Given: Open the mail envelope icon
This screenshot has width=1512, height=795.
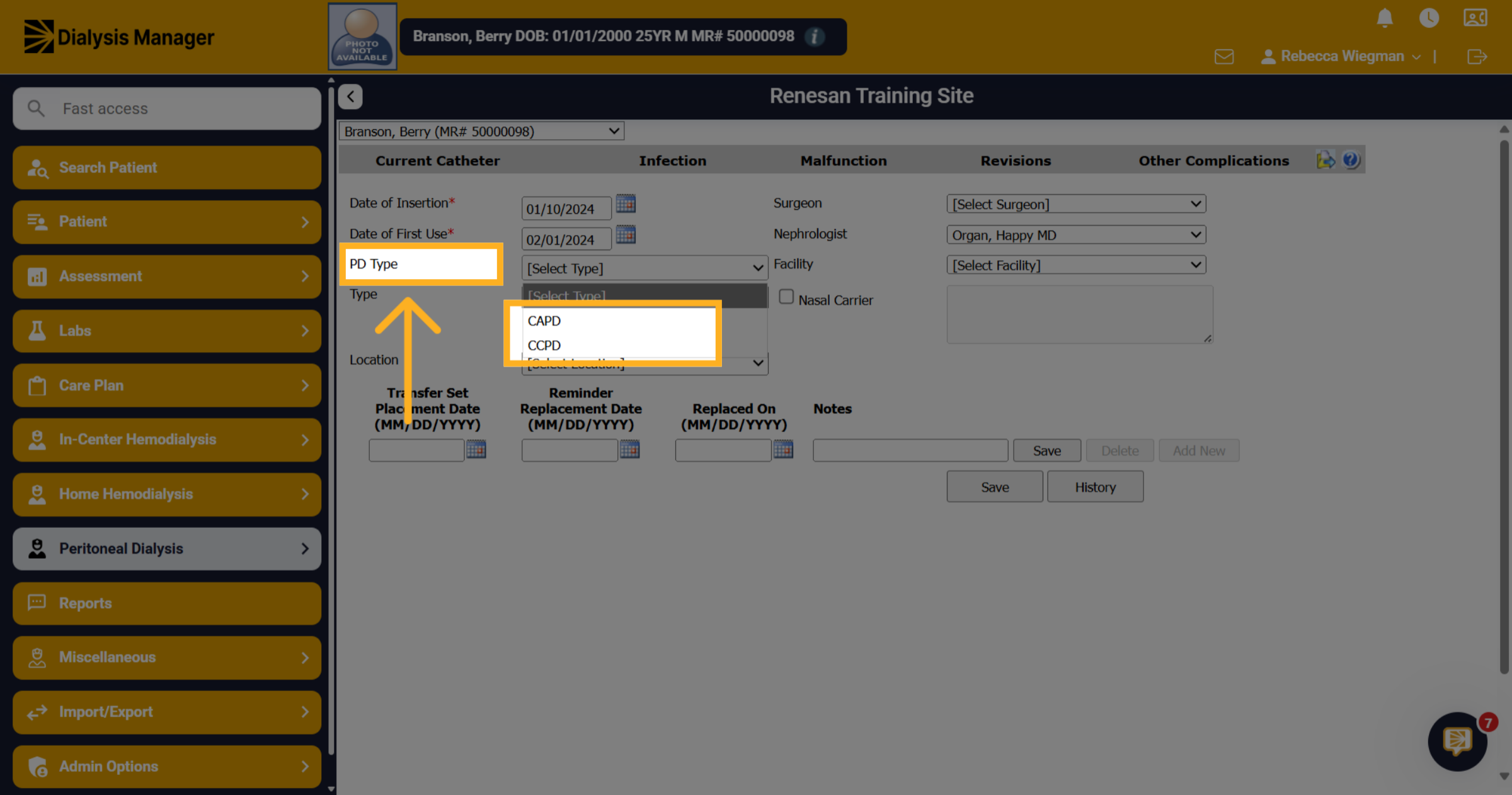Looking at the screenshot, I should tap(1223, 57).
